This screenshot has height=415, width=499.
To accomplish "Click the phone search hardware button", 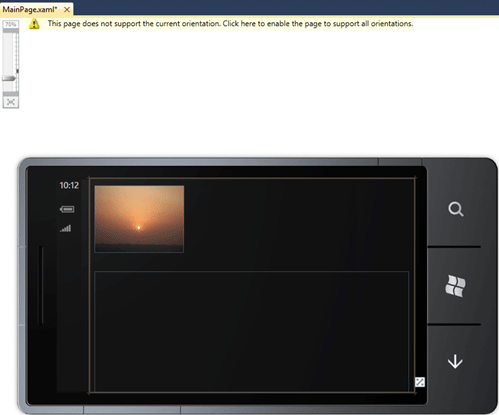I will coord(456,209).
